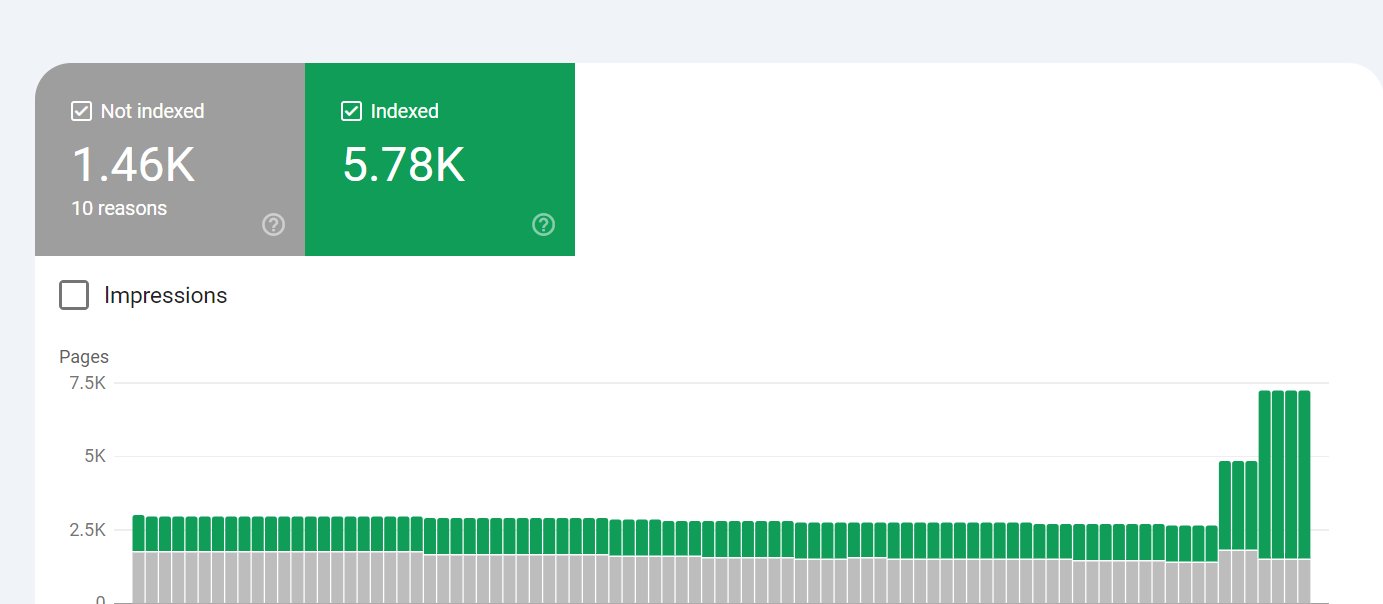Select the green Indexed card
Viewport: 1383px width, 604px height.
coord(440,159)
